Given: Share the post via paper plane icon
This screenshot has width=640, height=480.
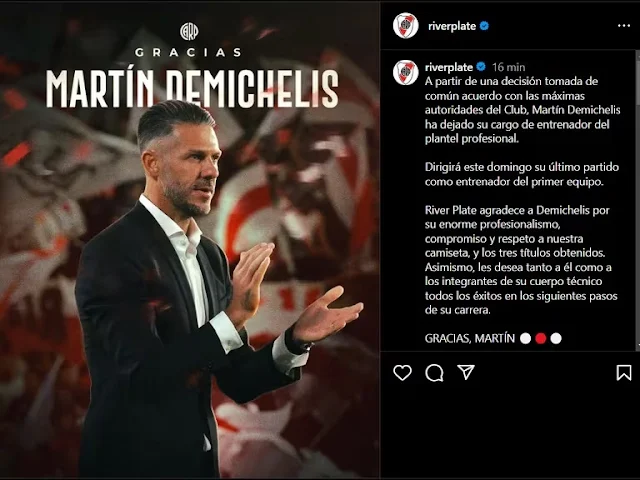Looking at the screenshot, I should click(466, 372).
